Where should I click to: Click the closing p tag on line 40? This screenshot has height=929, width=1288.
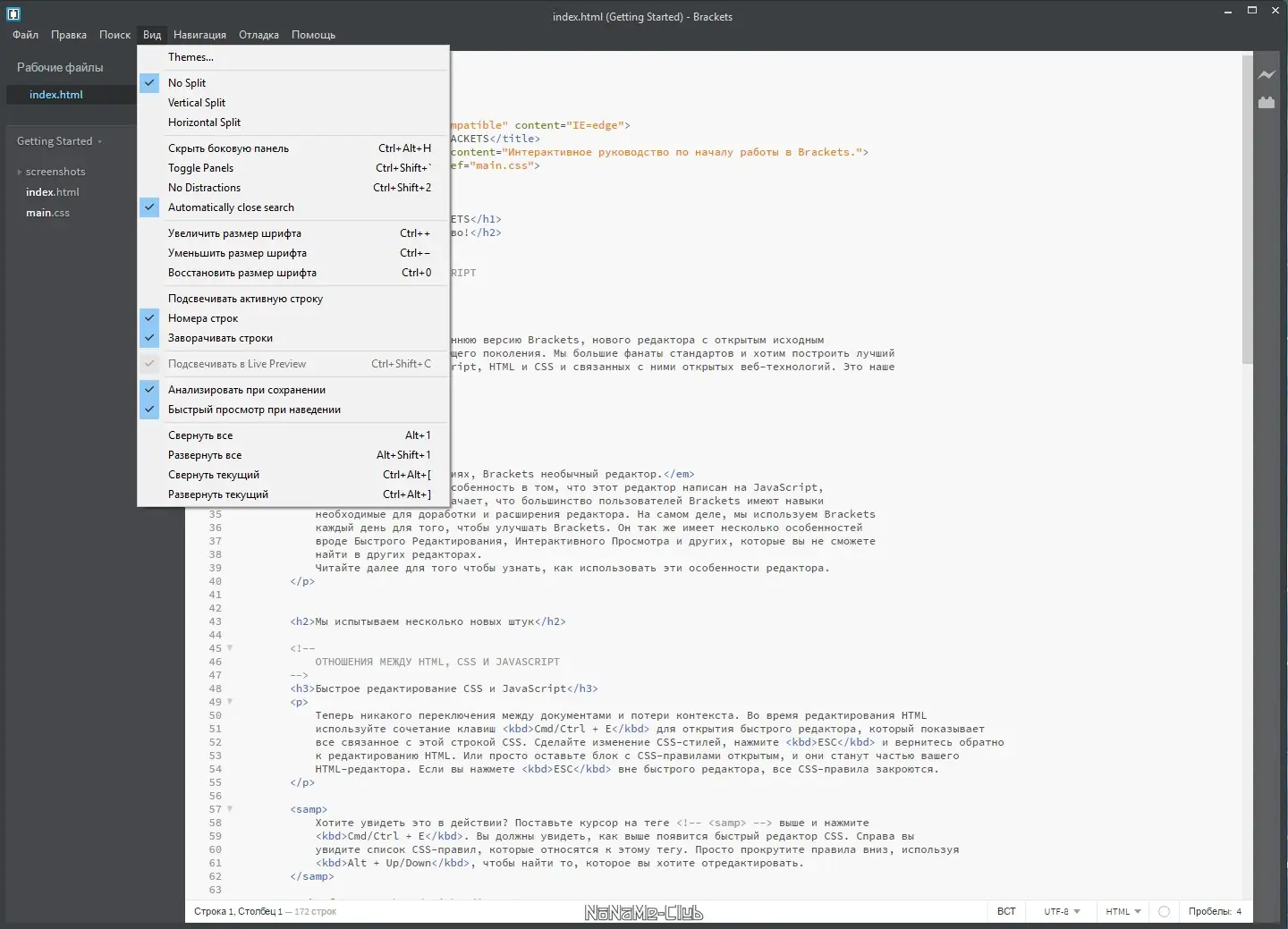(302, 581)
